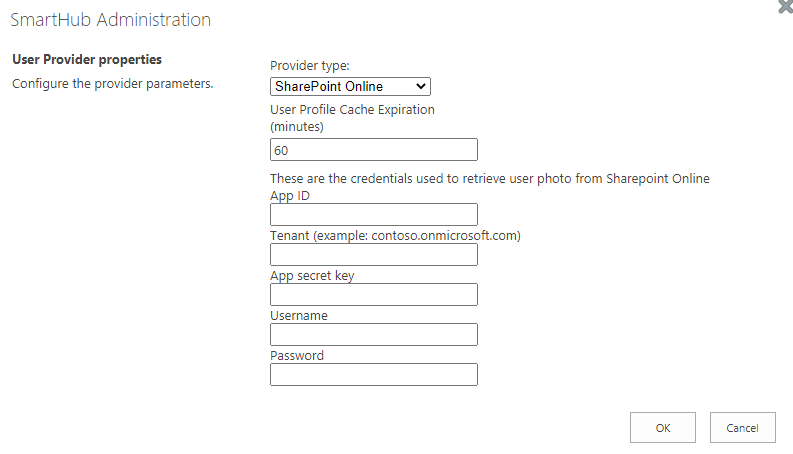Click the 'Username' label text

coord(299,316)
